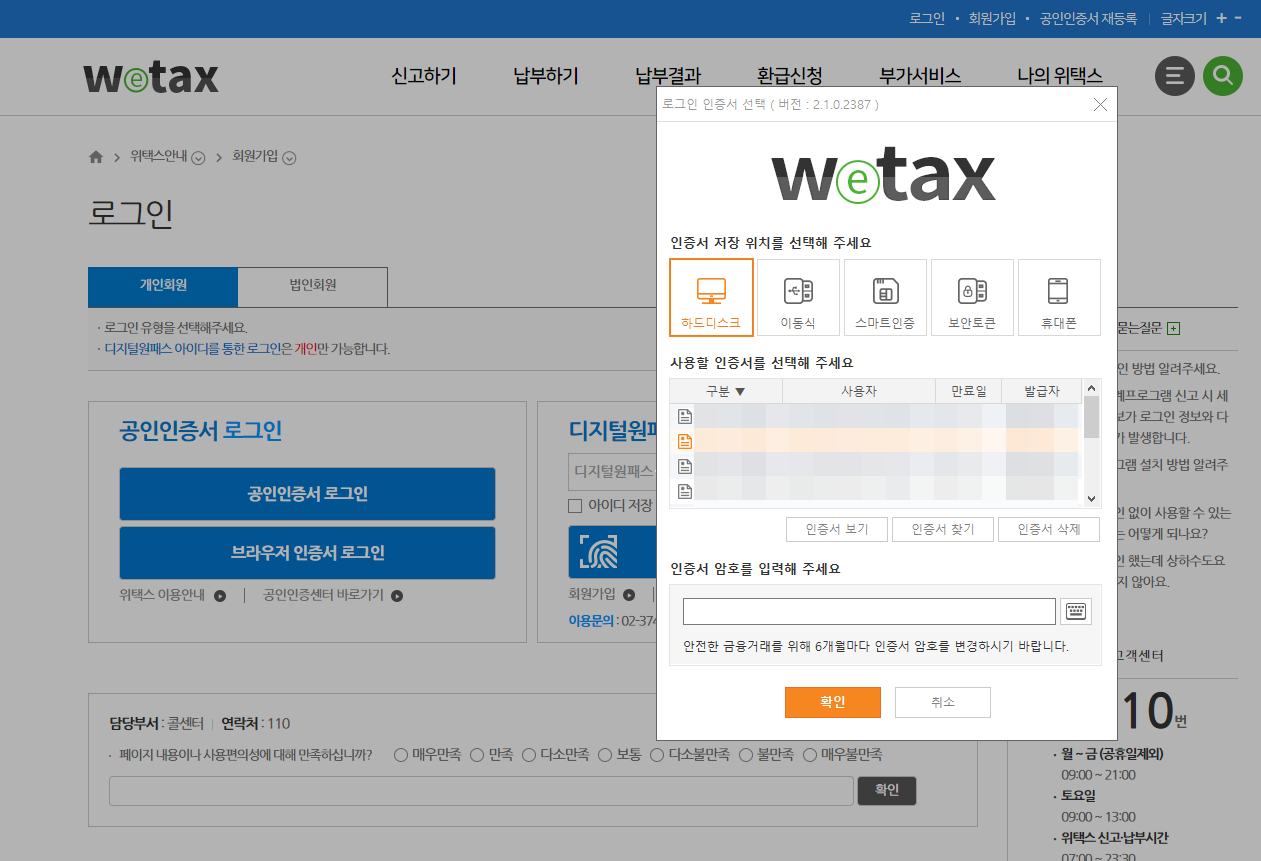1261x861 pixels.
Task: Click the 취소 cancel button in the dialog
Action: [x=943, y=702]
